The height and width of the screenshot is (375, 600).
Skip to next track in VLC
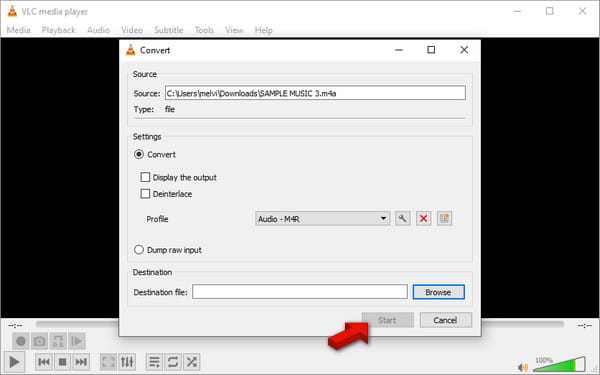81,362
